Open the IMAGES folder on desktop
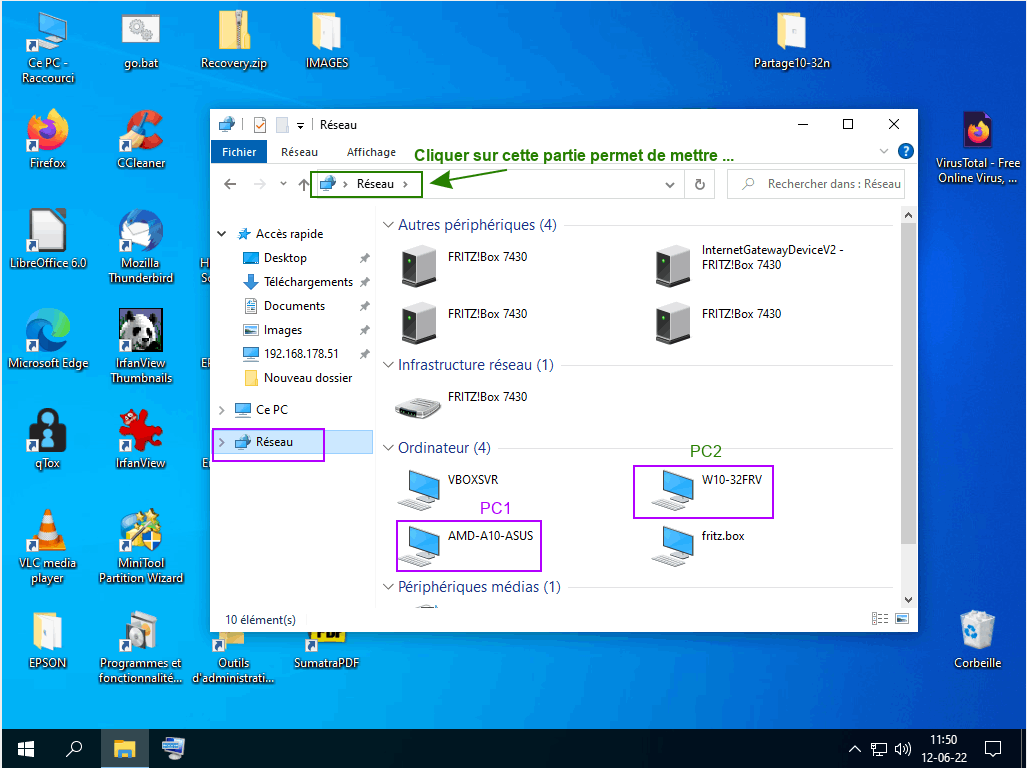Viewport: 1027px width, 768px height. [327, 41]
